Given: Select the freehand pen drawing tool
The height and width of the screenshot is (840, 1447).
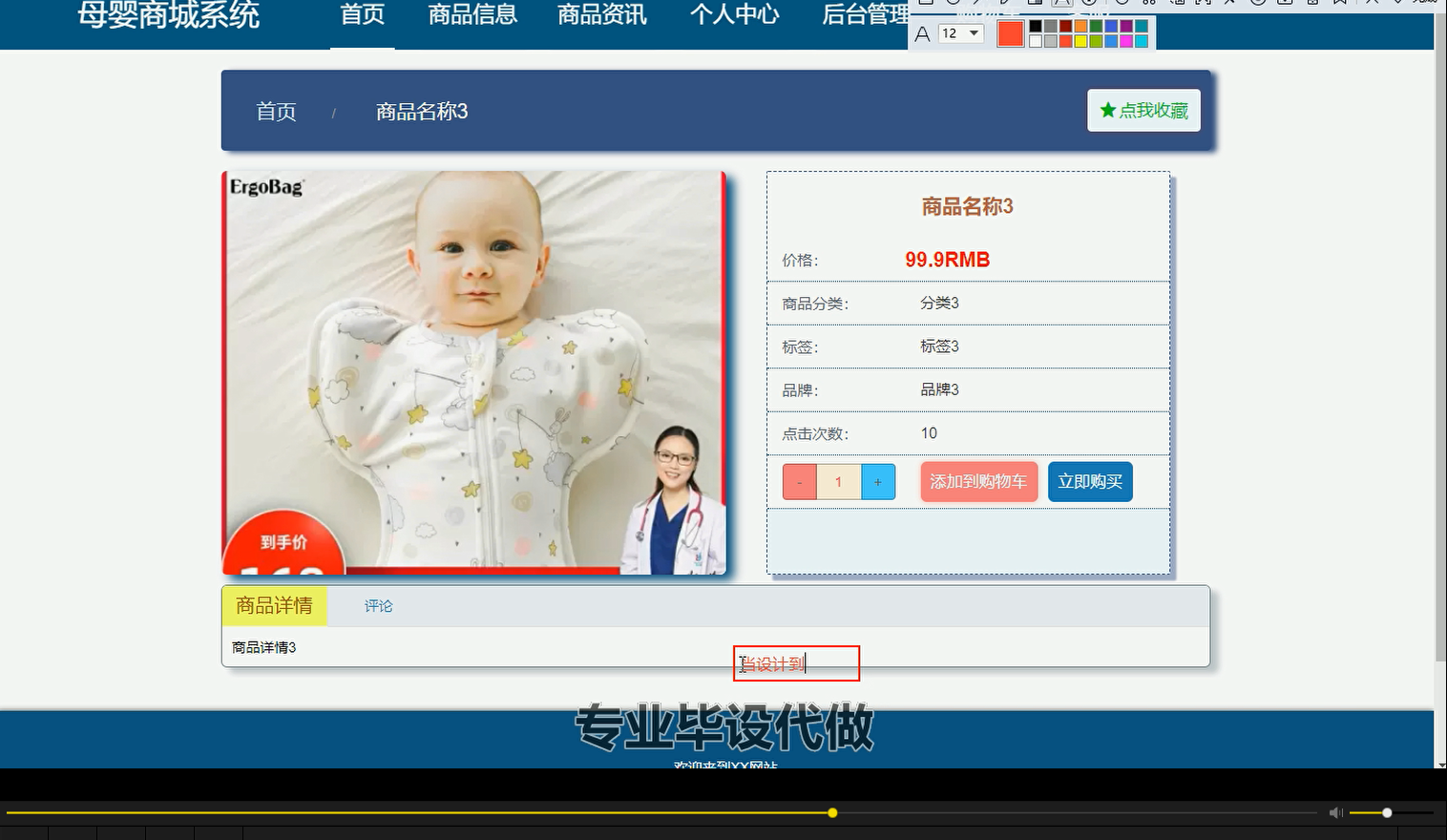Looking at the screenshot, I should tap(1002, 4).
